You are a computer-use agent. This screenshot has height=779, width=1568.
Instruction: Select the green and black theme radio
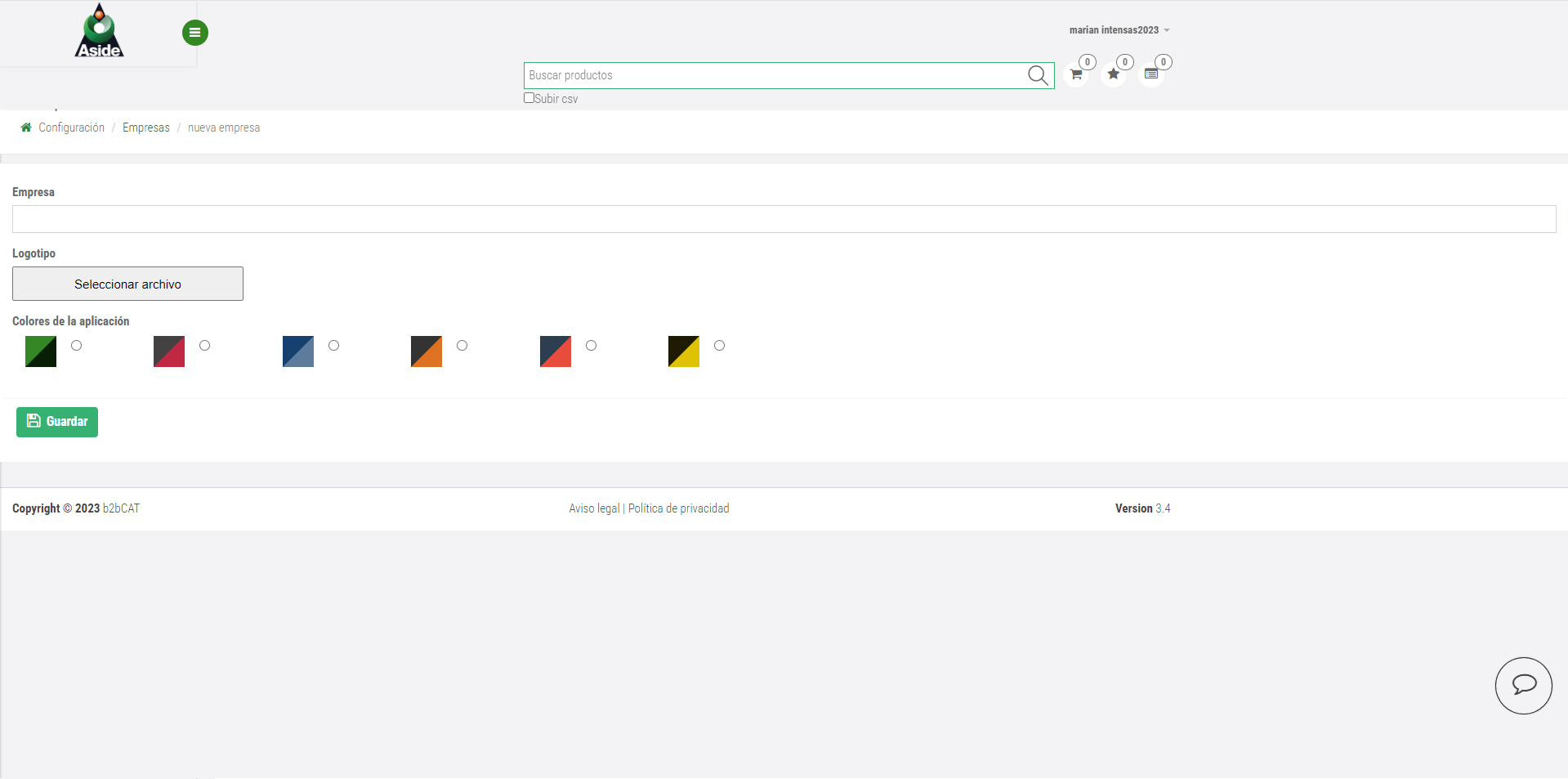[76, 346]
